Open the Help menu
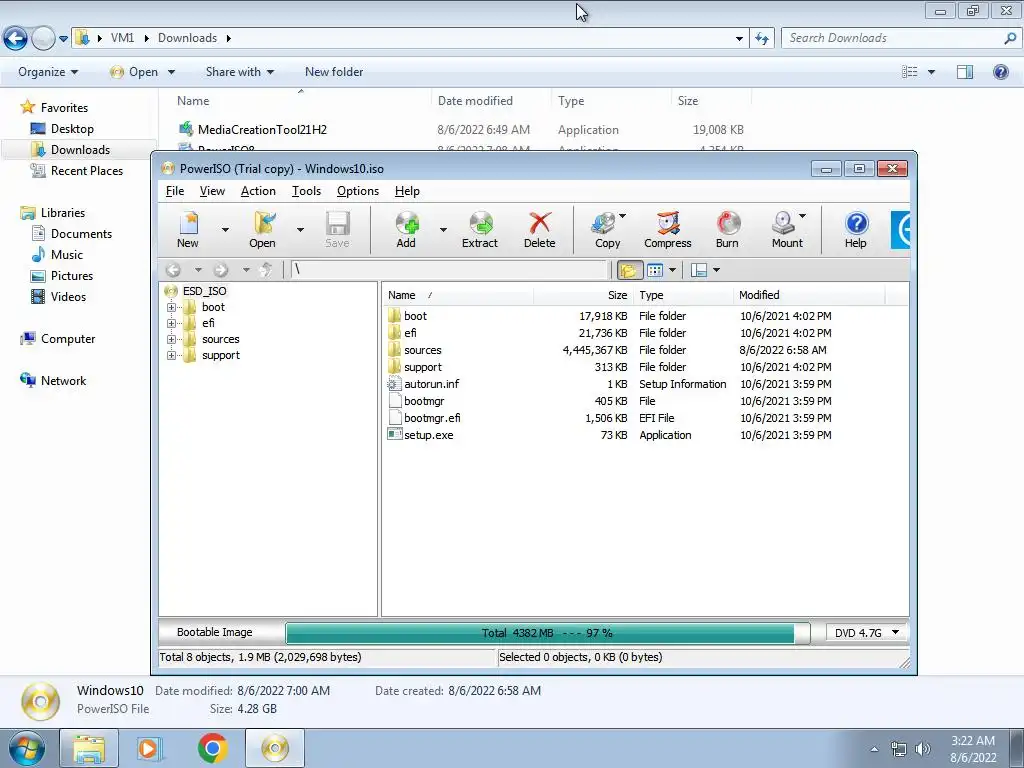1024x768 pixels. 407,191
